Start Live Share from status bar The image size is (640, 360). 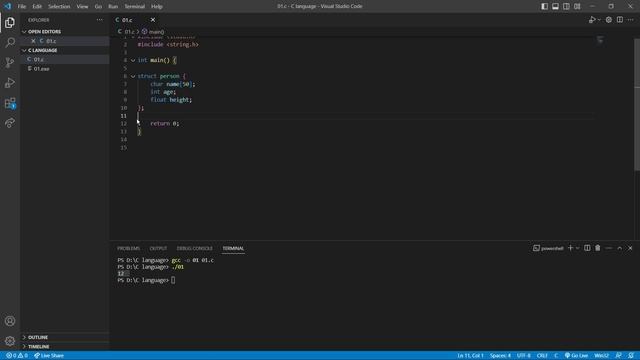(49, 356)
